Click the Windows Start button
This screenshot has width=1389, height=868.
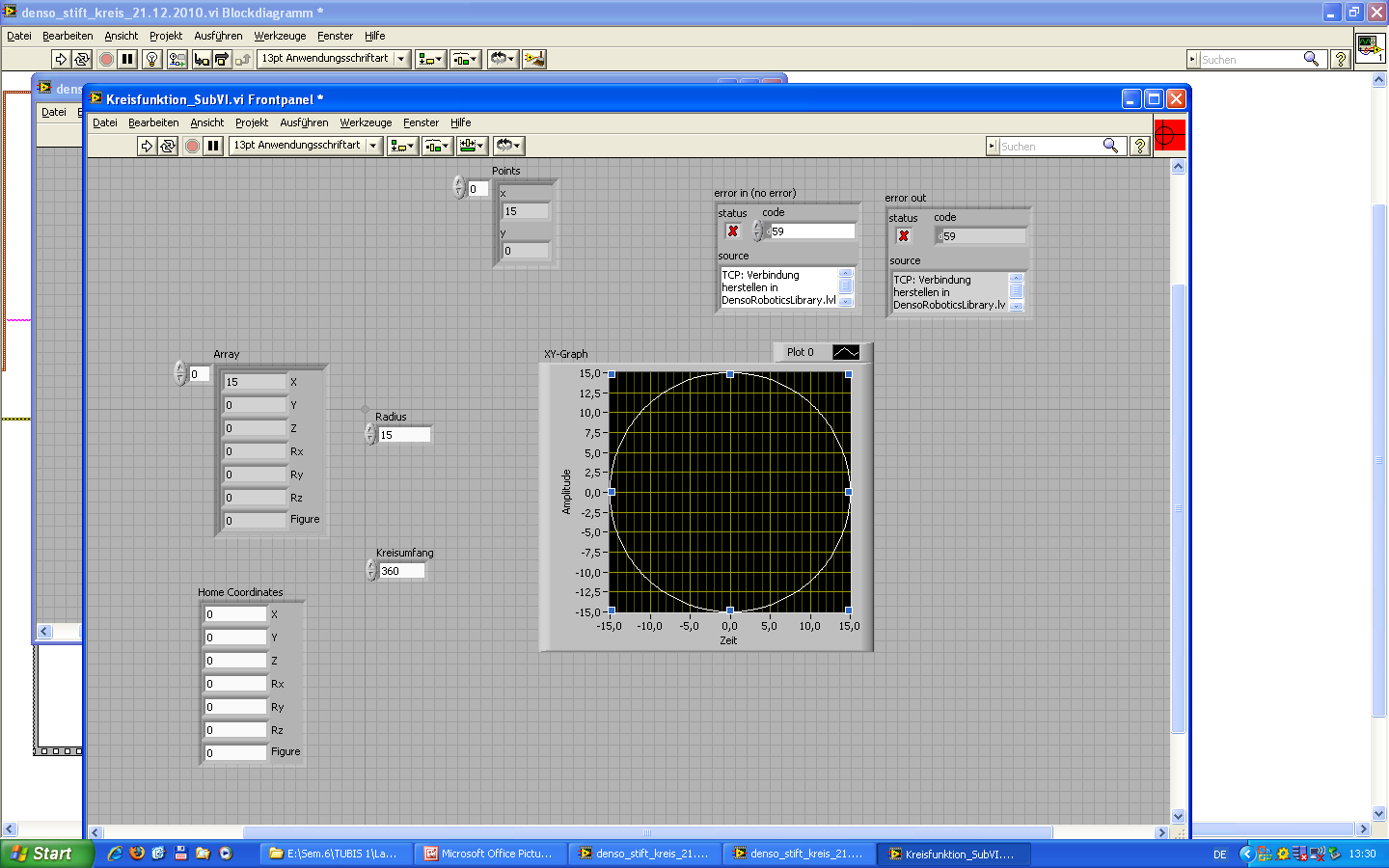click(x=43, y=854)
